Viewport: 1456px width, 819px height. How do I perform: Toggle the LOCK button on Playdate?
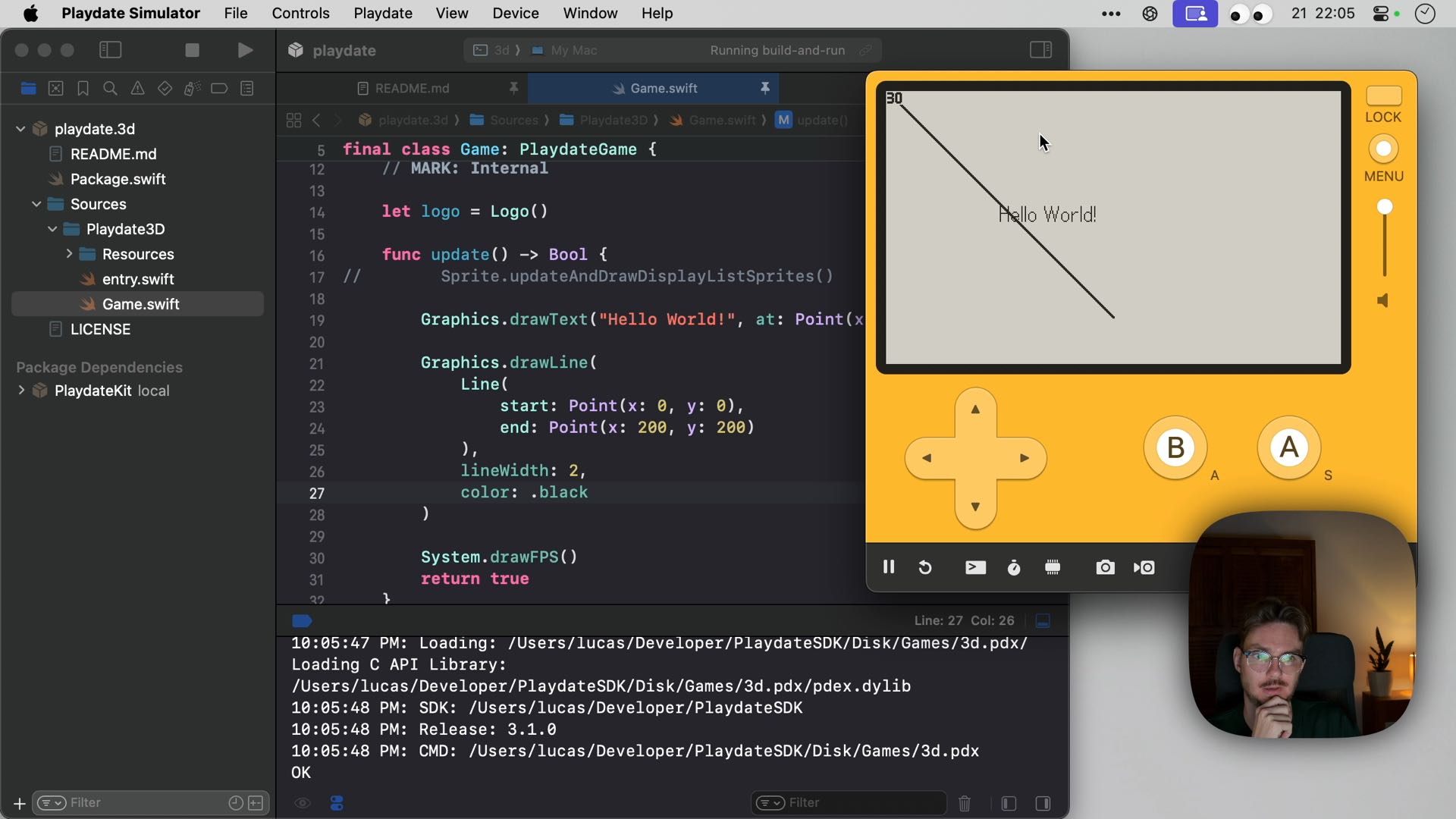(1383, 96)
